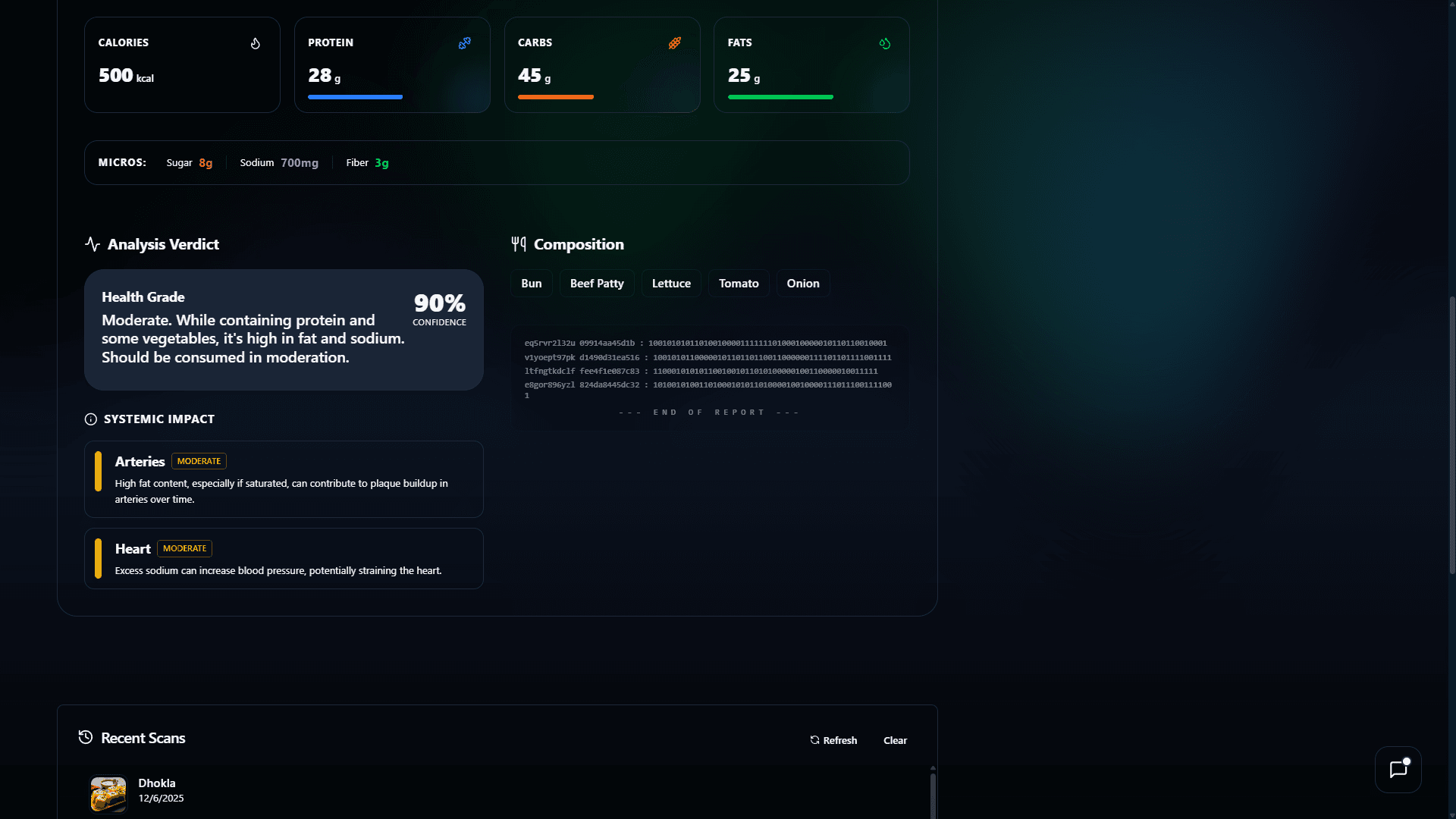Click the wheat icon in Carbs card
The image size is (1456, 819).
click(675, 43)
